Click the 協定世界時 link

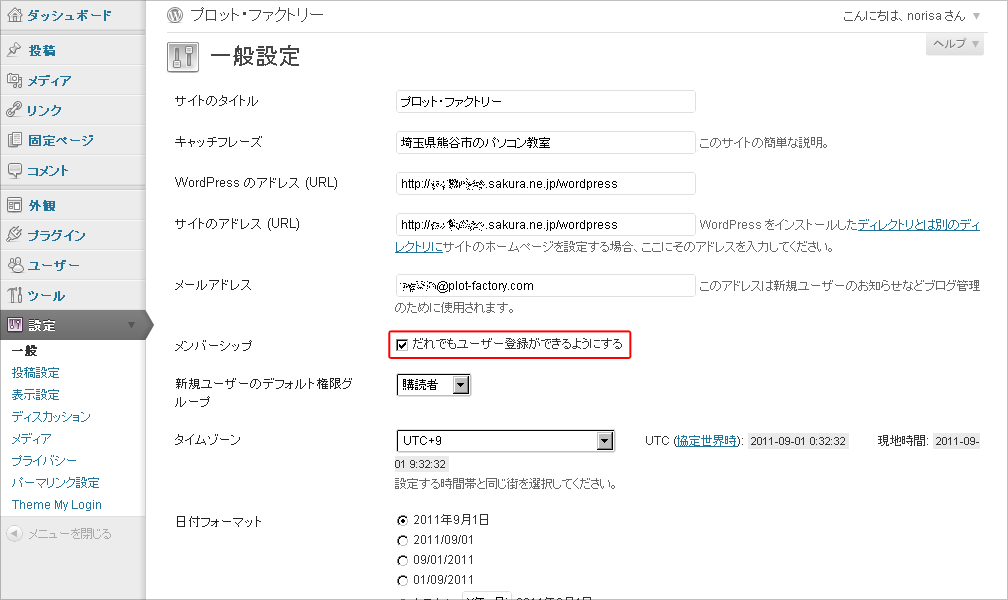[707, 441]
